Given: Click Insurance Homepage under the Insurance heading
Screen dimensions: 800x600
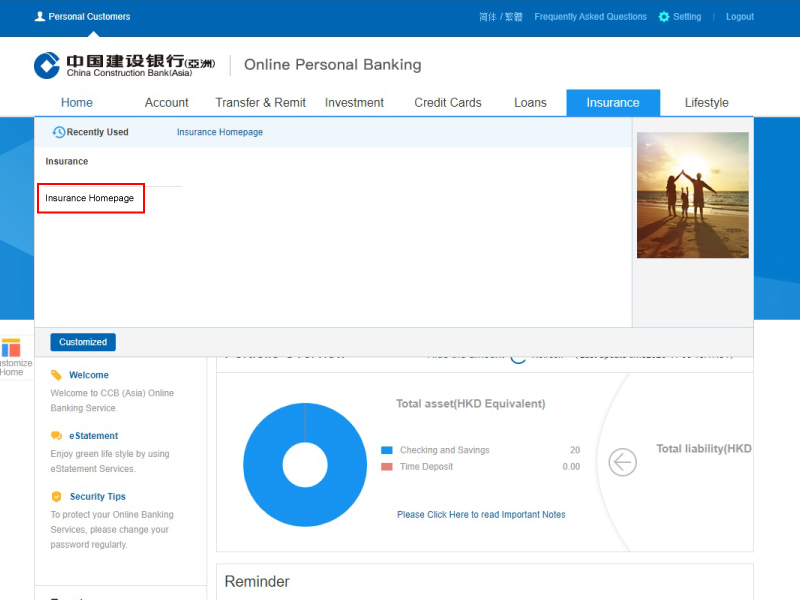Looking at the screenshot, I should [89, 198].
